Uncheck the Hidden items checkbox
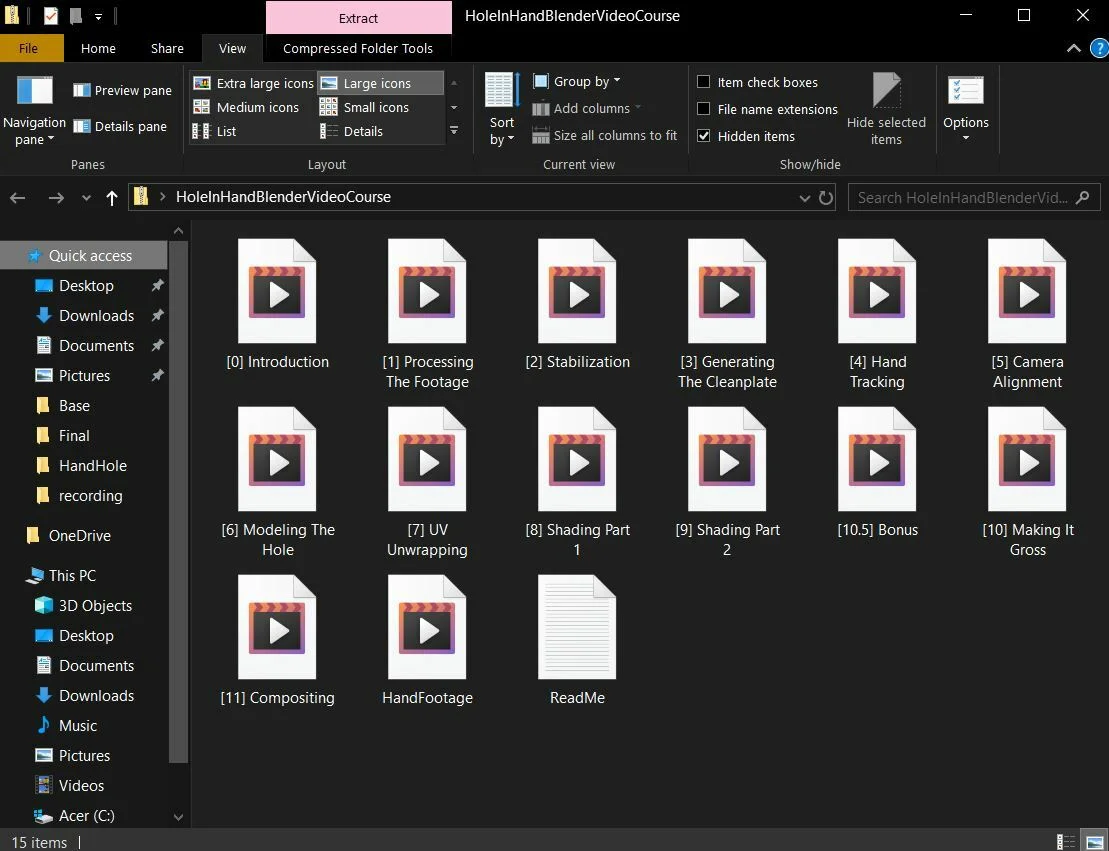 [704, 136]
